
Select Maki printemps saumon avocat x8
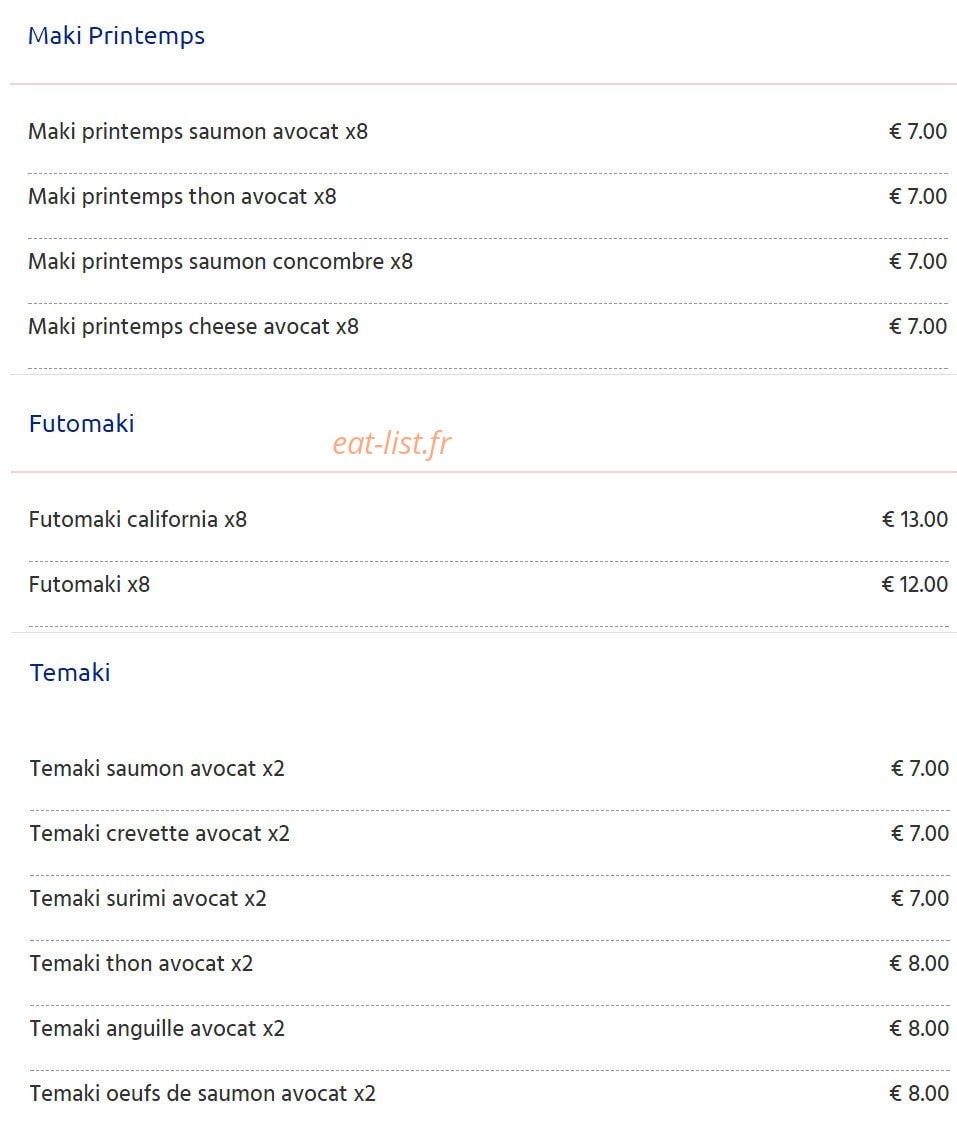(x=198, y=132)
